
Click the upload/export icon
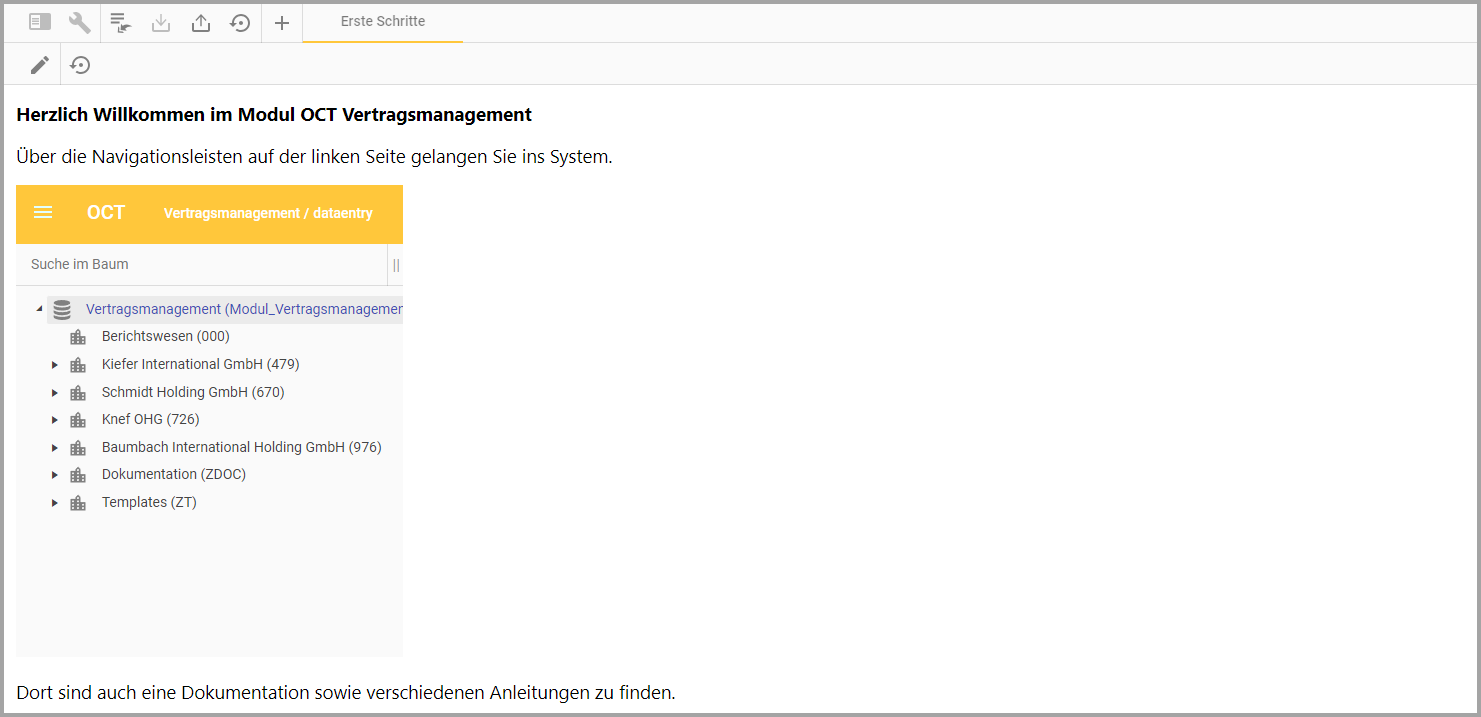(201, 22)
